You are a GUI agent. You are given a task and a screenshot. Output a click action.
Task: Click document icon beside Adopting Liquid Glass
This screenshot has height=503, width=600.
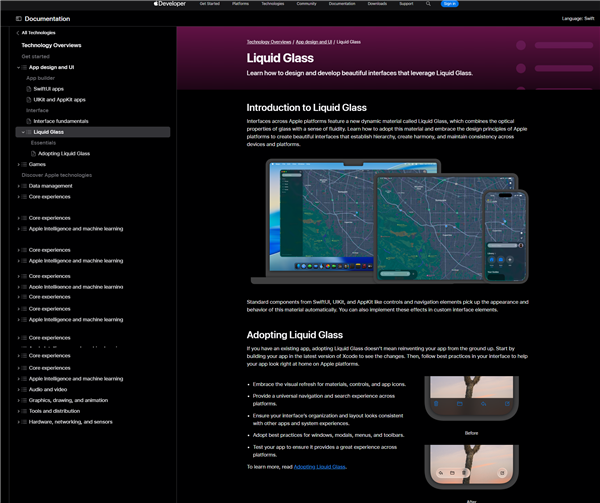click(x=33, y=153)
